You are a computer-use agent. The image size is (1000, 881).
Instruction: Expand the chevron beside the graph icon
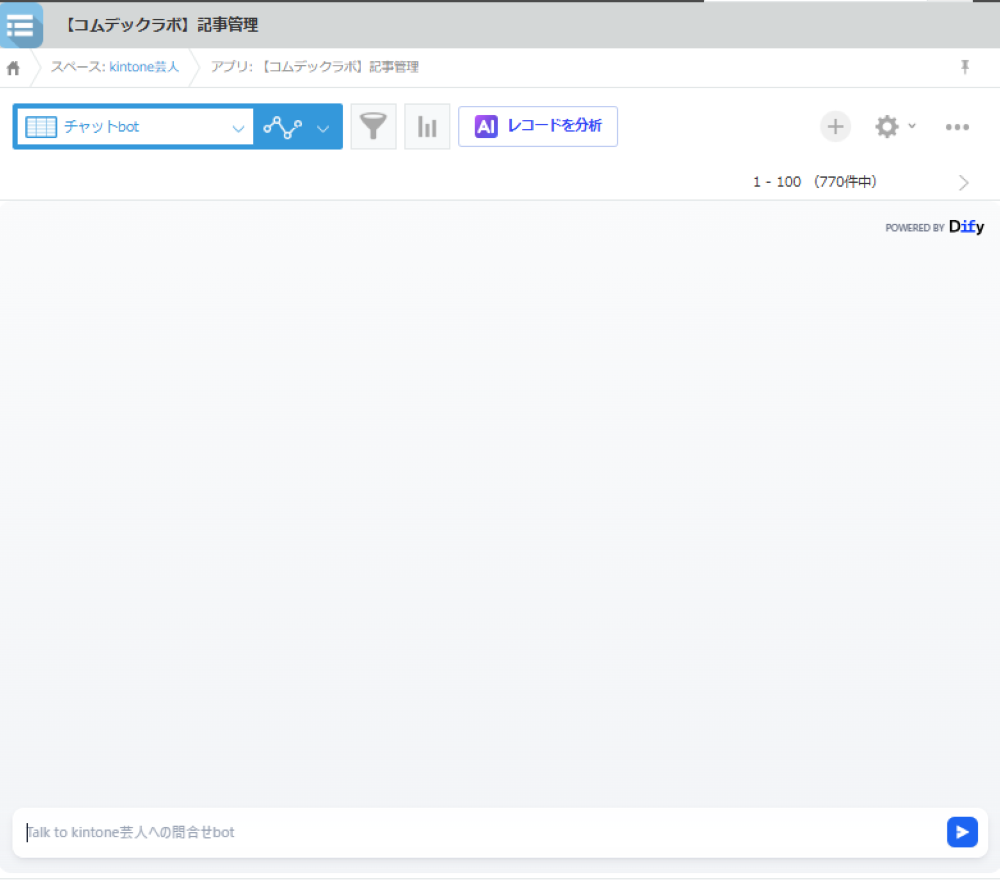coord(323,128)
